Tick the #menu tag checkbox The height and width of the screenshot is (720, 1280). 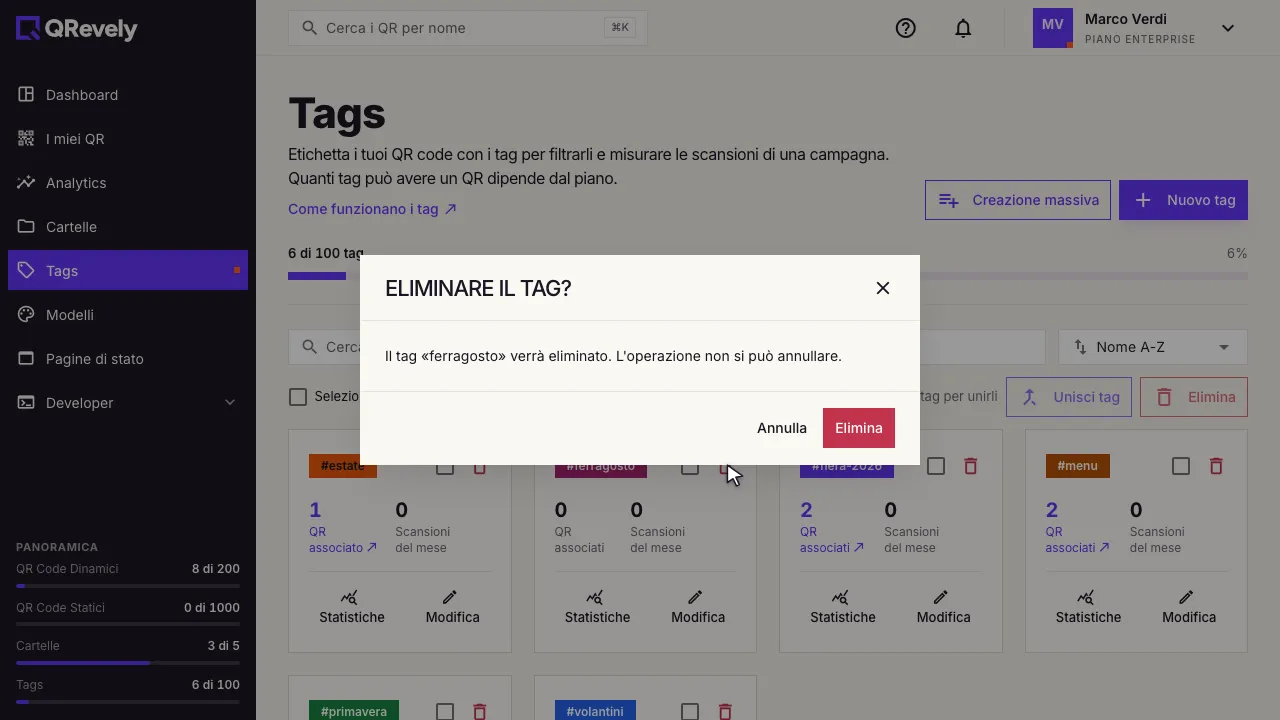(1181, 466)
